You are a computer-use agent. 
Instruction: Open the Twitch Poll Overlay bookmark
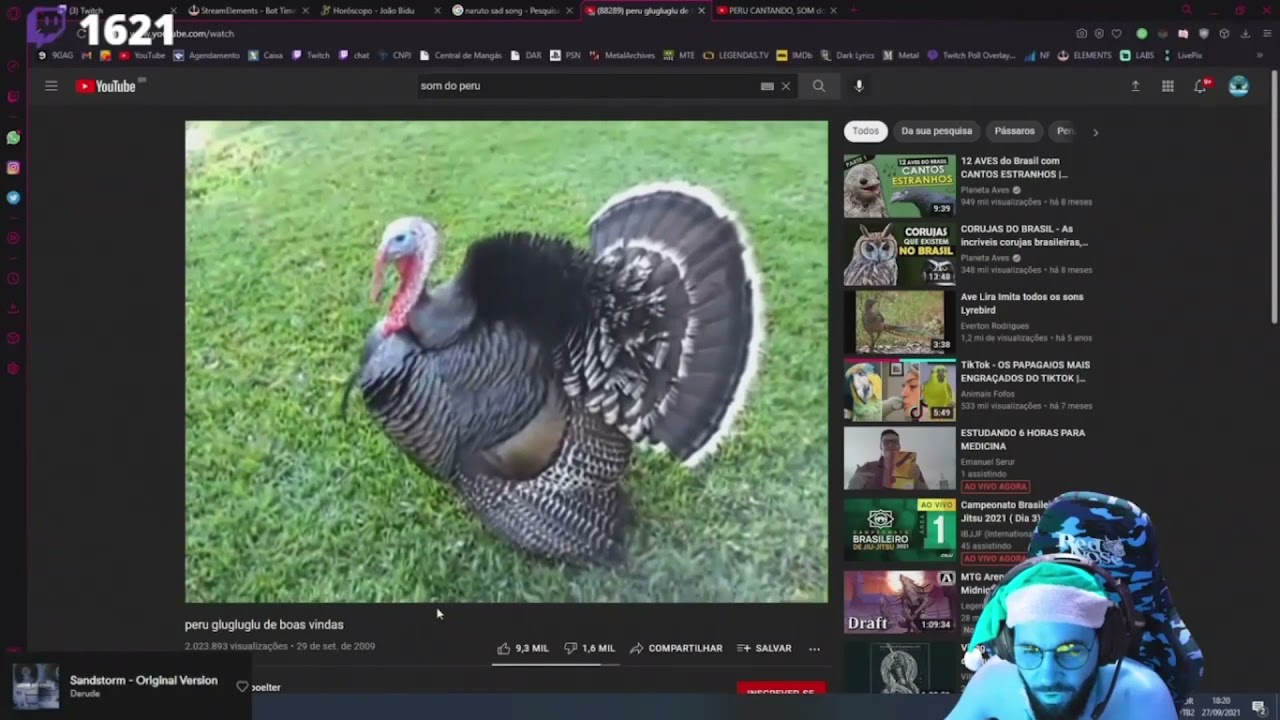click(971, 55)
